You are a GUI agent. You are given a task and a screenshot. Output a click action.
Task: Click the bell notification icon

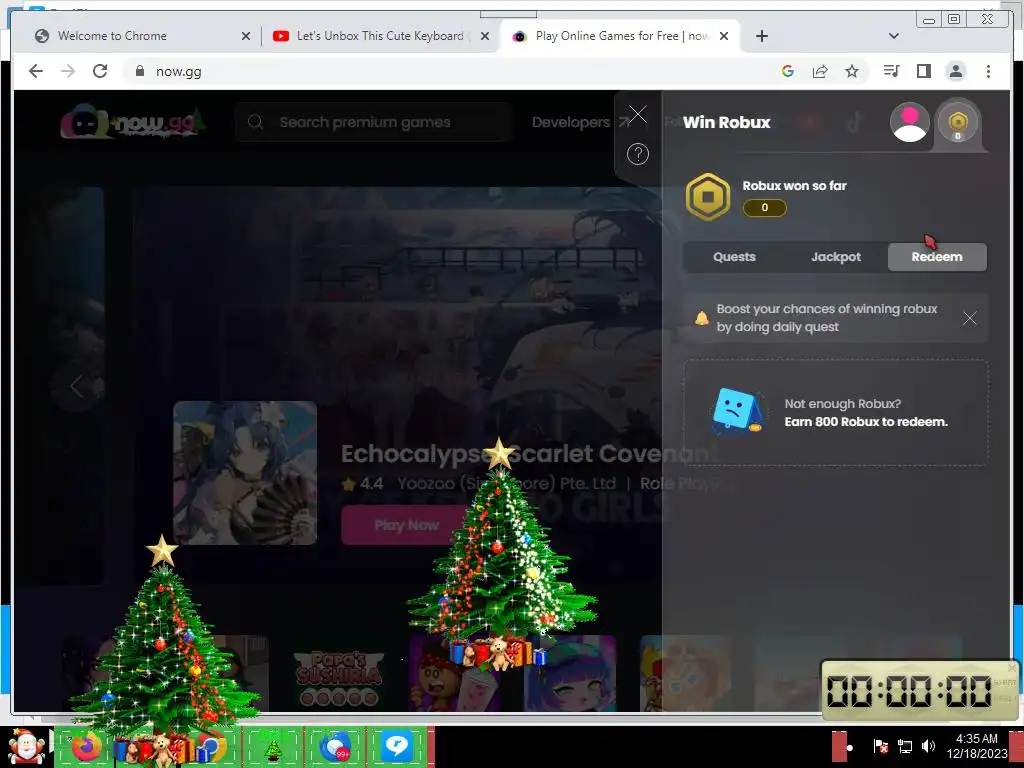click(701, 318)
